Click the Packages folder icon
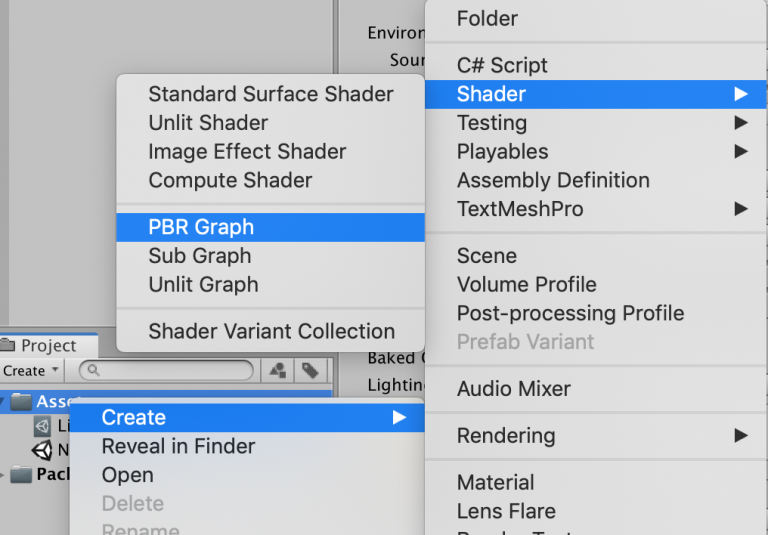Image resolution: width=768 pixels, height=535 pixels. 21,474
